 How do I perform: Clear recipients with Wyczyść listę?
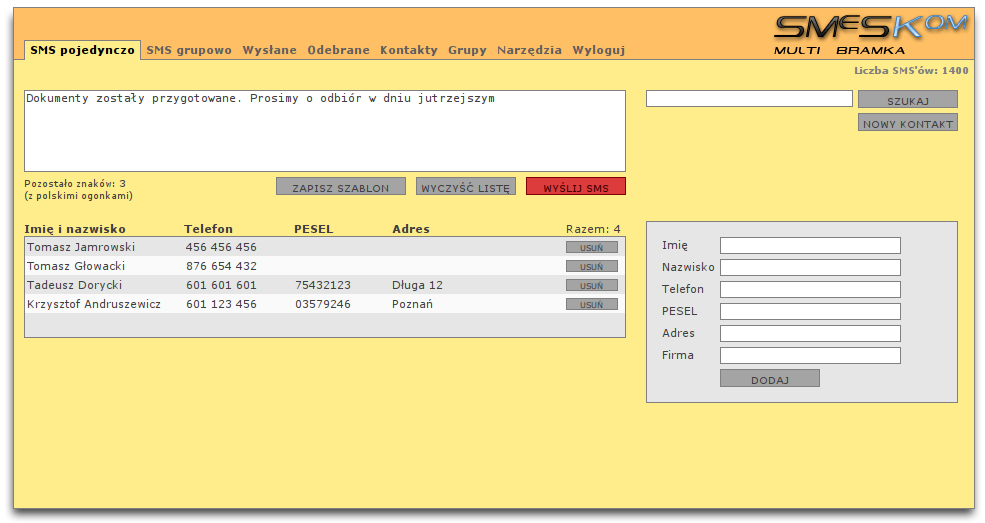tap(465, 187)
